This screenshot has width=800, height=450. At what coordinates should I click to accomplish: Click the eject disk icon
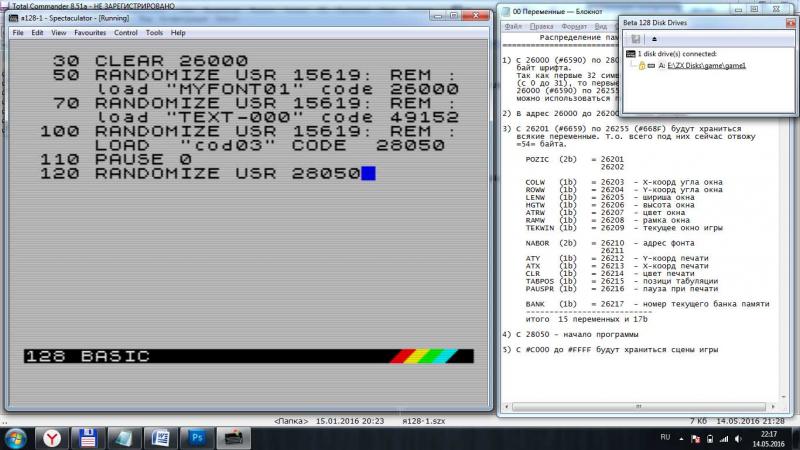(653, 38)
